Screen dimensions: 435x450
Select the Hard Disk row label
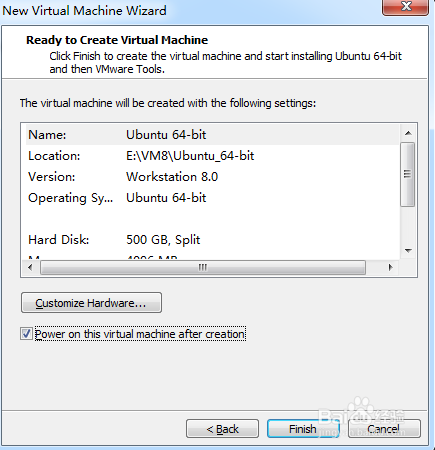coord(59,240)
